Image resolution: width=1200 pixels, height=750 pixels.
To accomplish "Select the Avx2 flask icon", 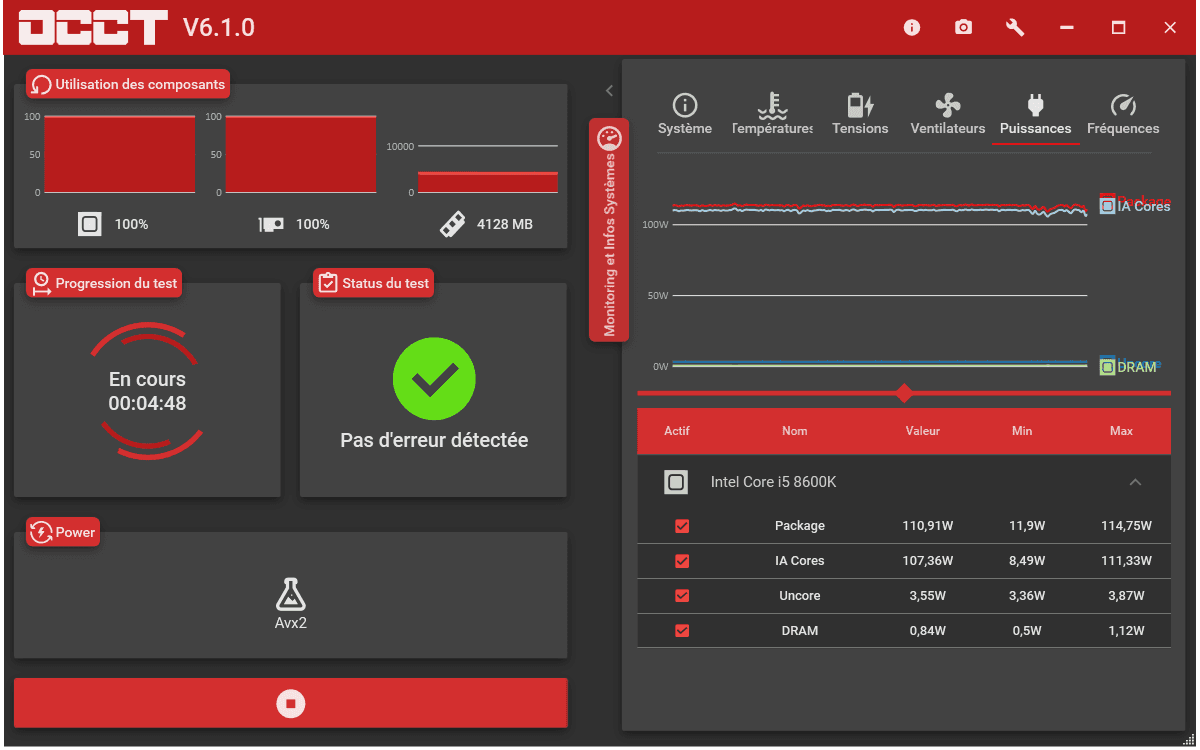I will [290, 596].
